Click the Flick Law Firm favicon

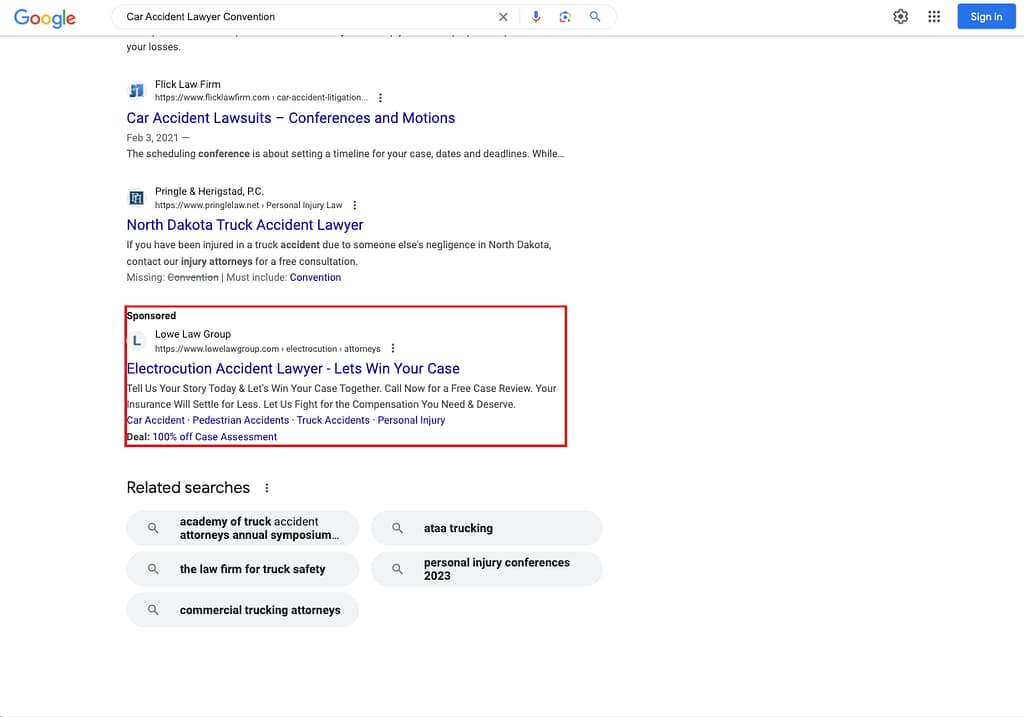pos(136,90)
